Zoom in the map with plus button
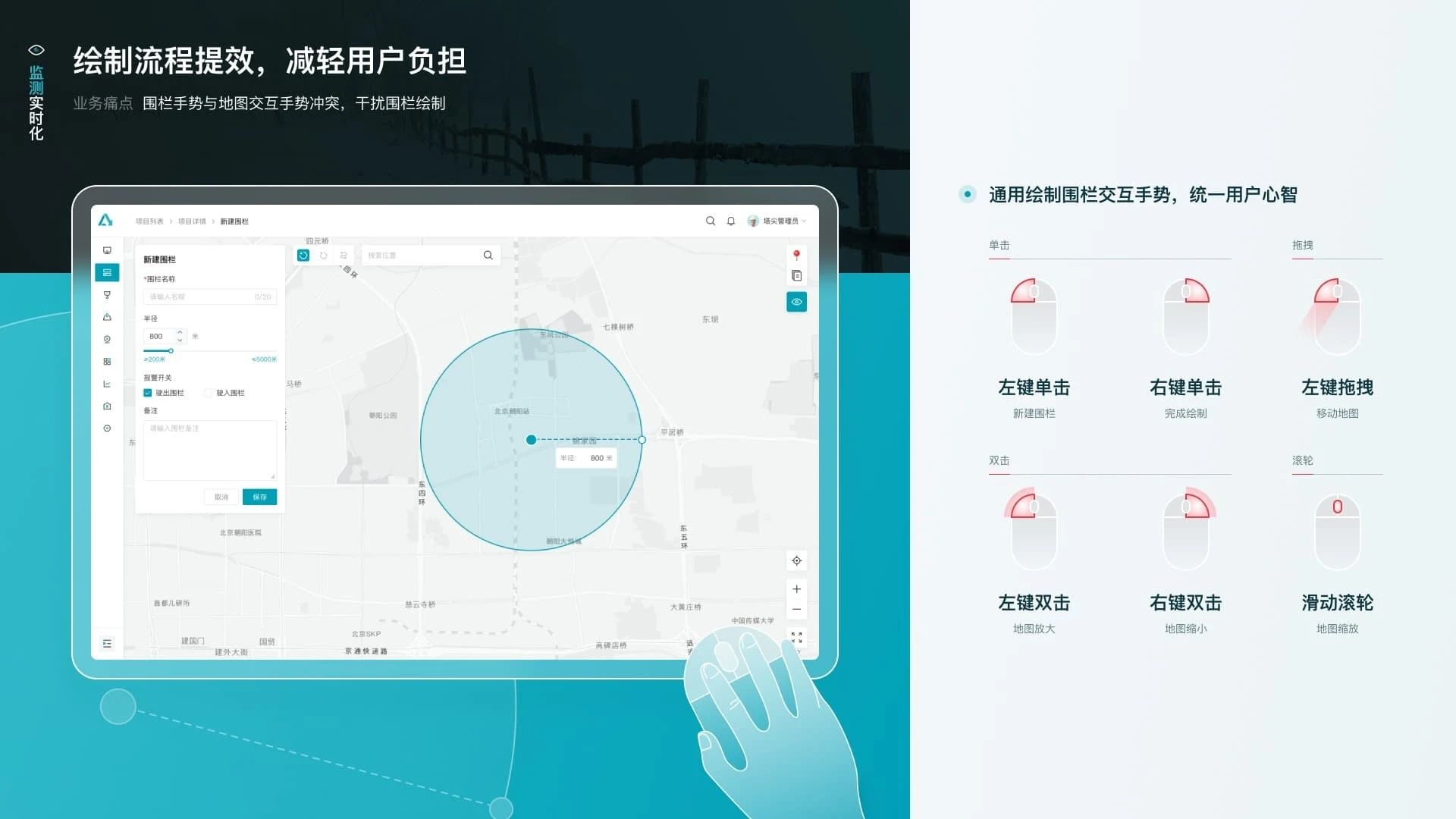 pyautogui.click(x=796, y=589)
